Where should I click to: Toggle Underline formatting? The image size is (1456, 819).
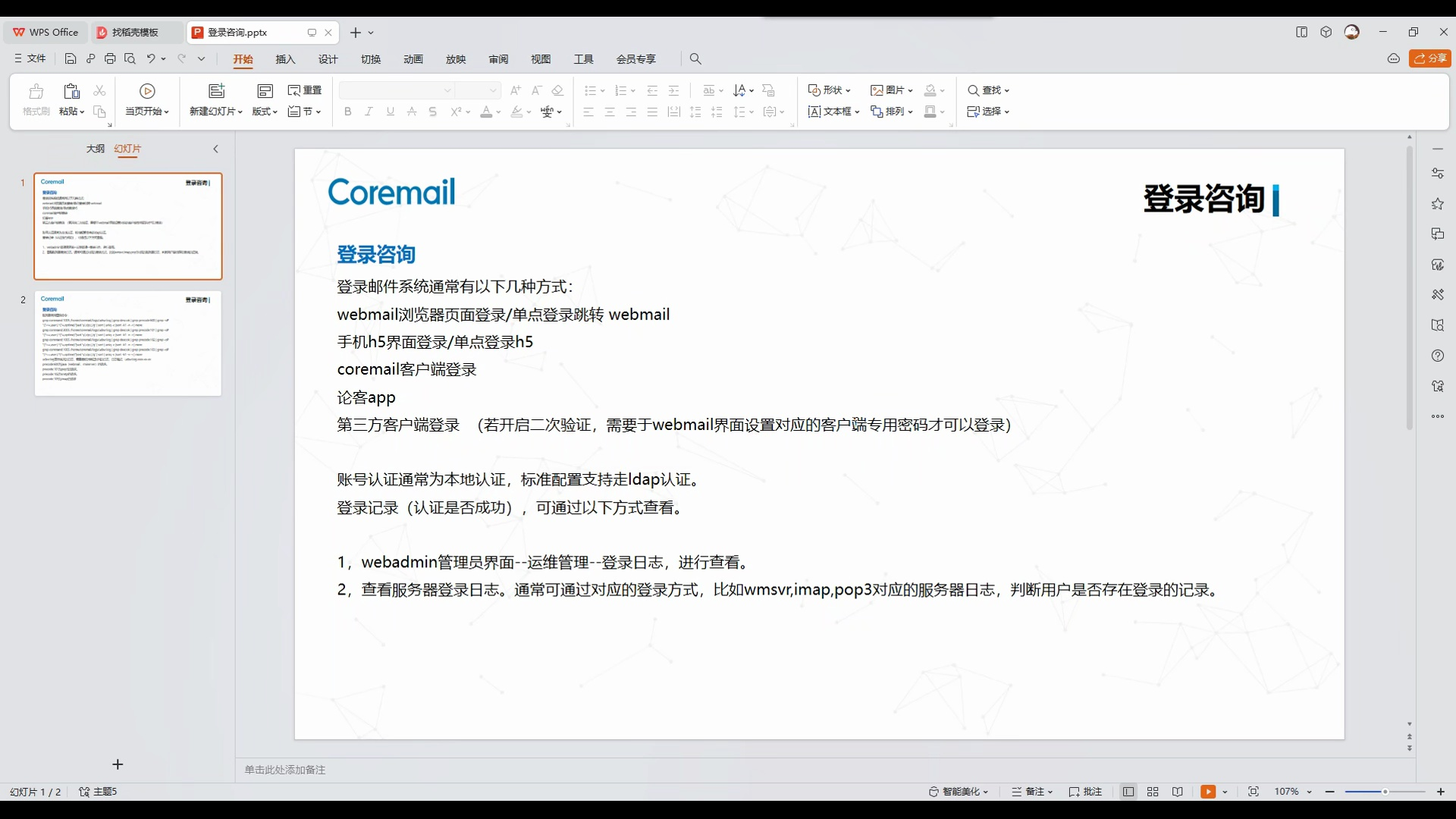[x=391, y=111]
